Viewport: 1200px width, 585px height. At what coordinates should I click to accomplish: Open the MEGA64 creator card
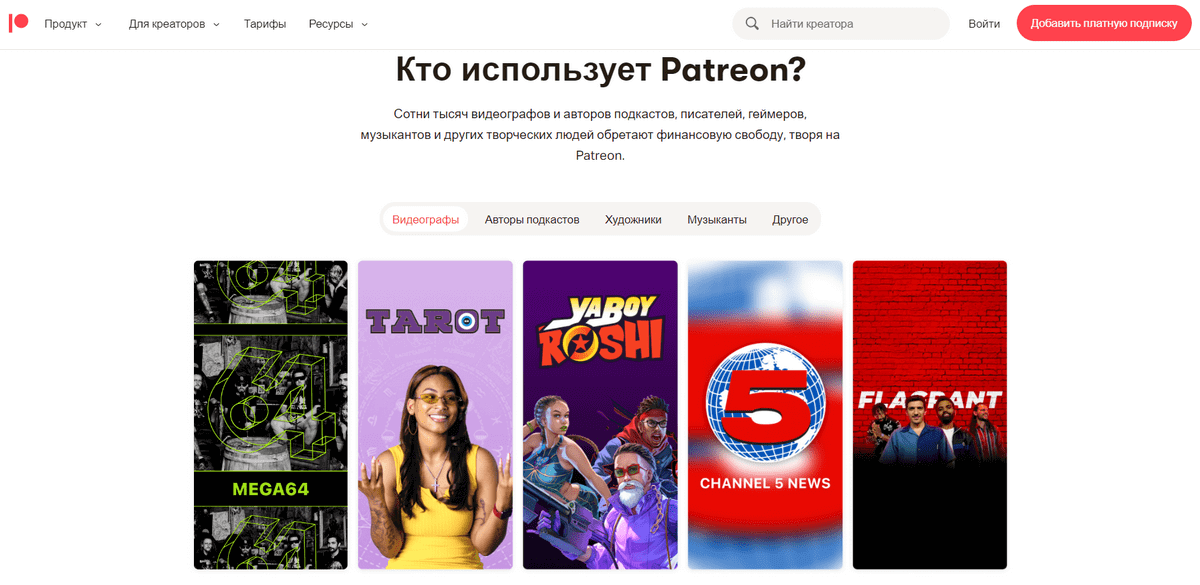coord(271,415)
